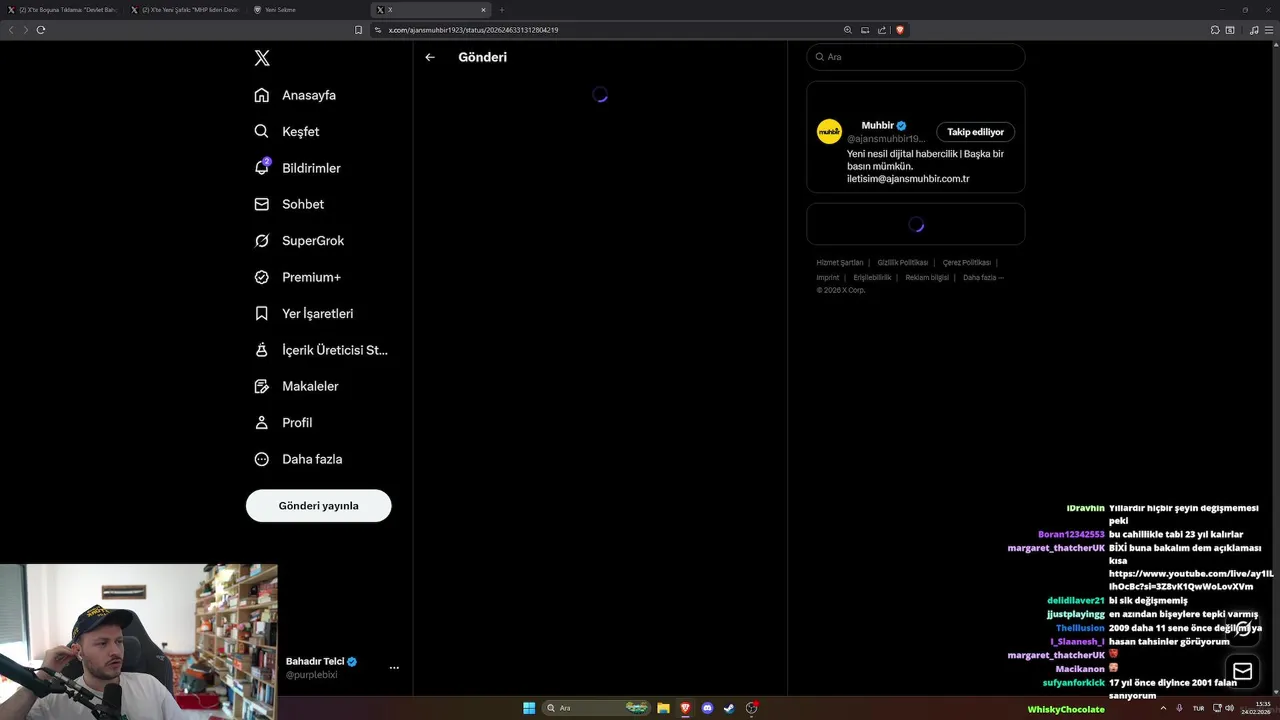The width and height of the screenshot is (1280, 720).
Task: Switch to Yeni Sekme browser tab
Action: pos(308,10)
